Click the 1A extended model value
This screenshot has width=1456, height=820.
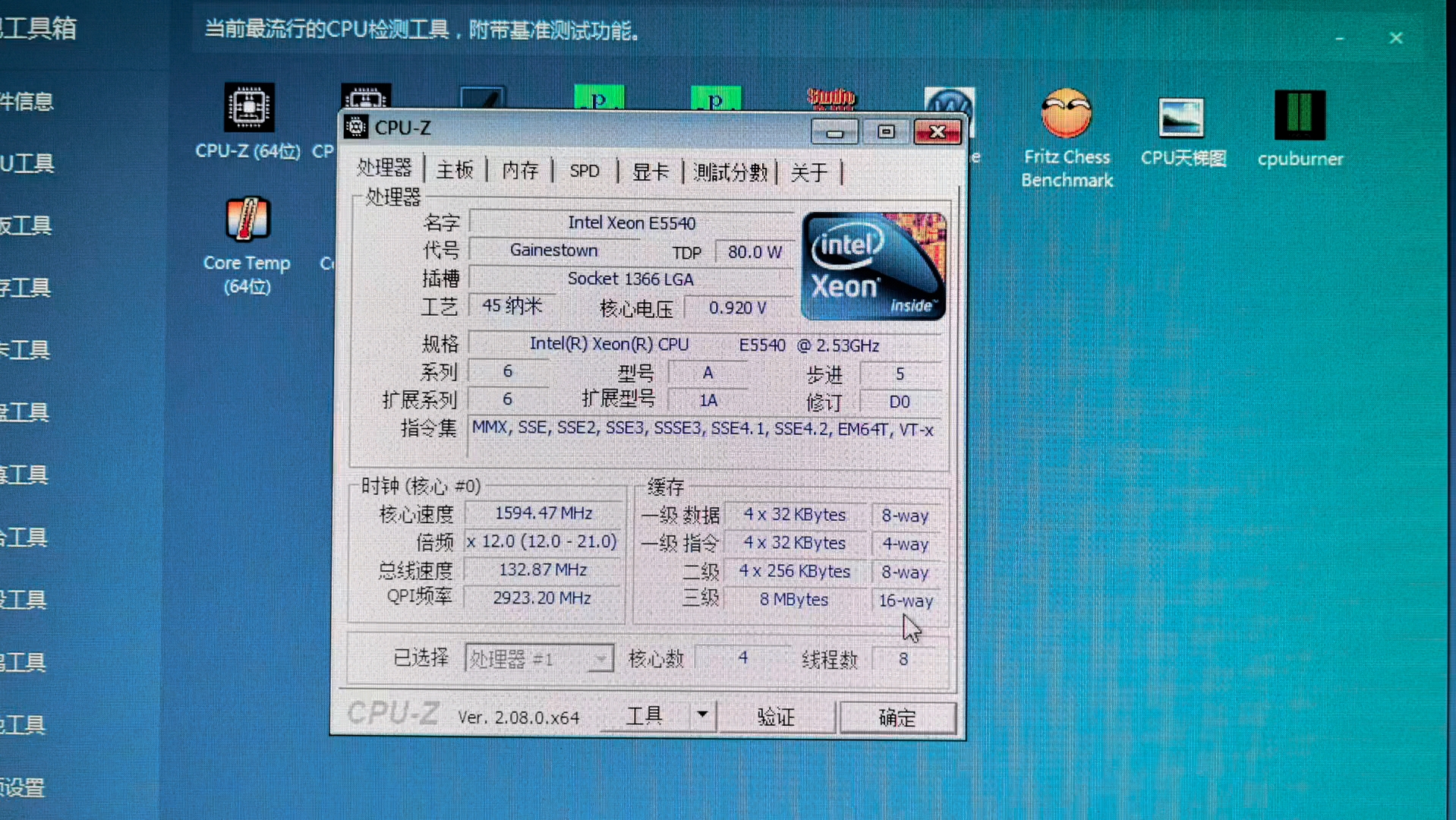tap(708, 400)
